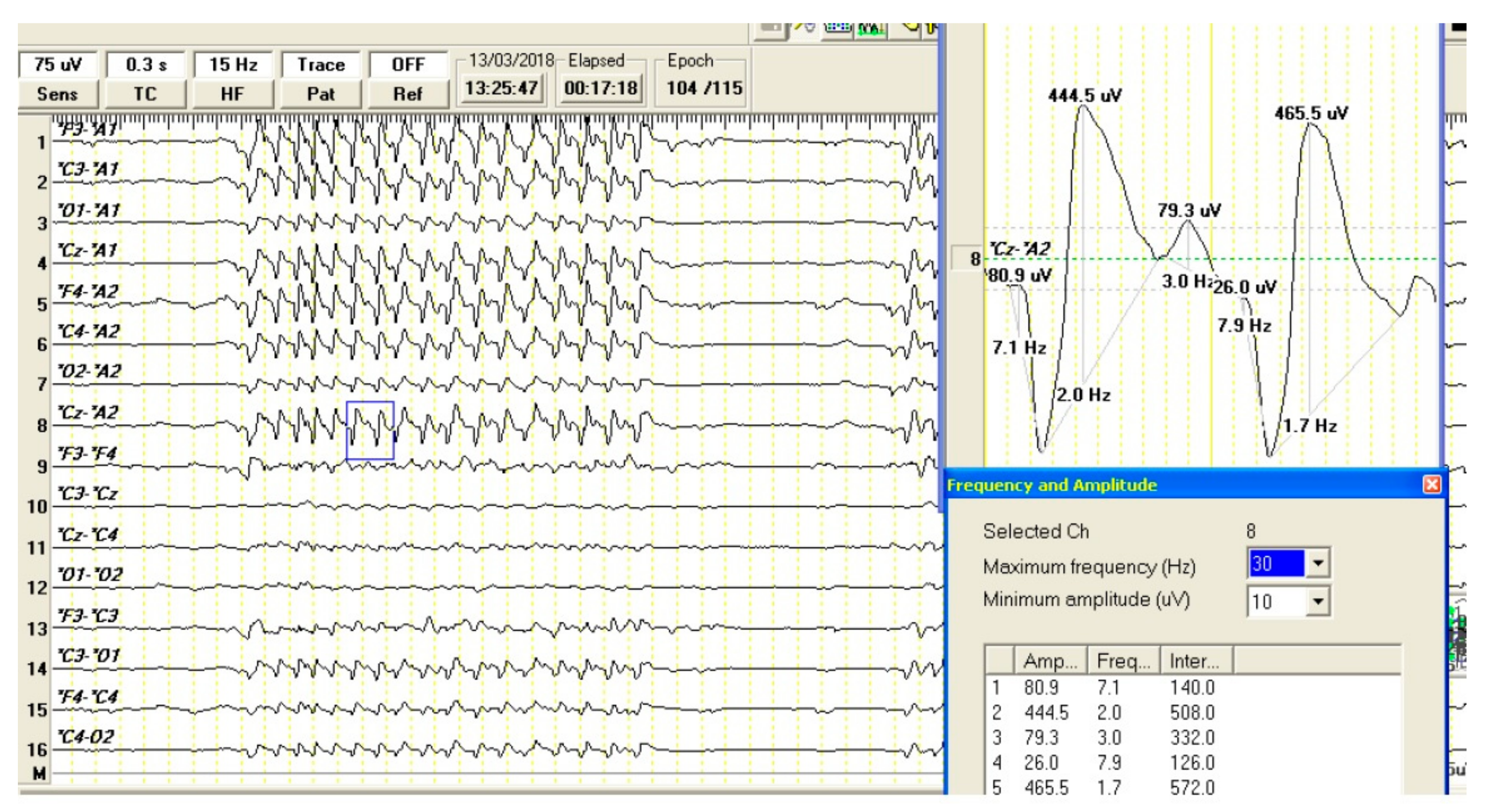Click the yellow hand pointer toolbar icon
1489x812 pixels.
(x=911, y=27)
